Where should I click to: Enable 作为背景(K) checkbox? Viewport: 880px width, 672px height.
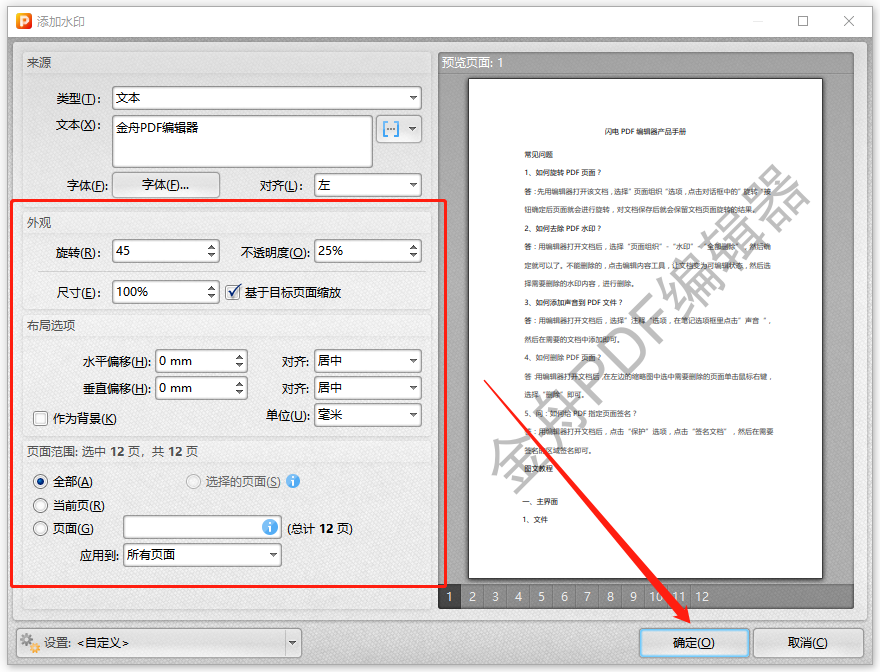40,418
